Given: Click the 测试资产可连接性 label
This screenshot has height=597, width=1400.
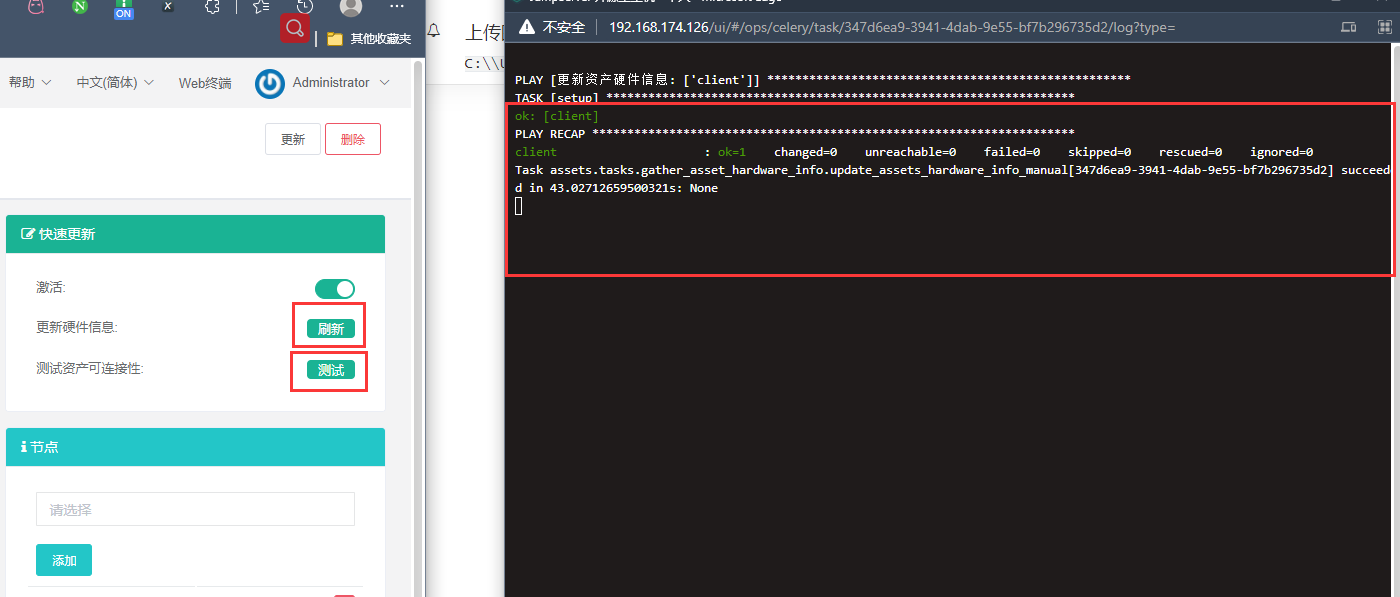Looking at the screenshot, I should pos(90,368).
